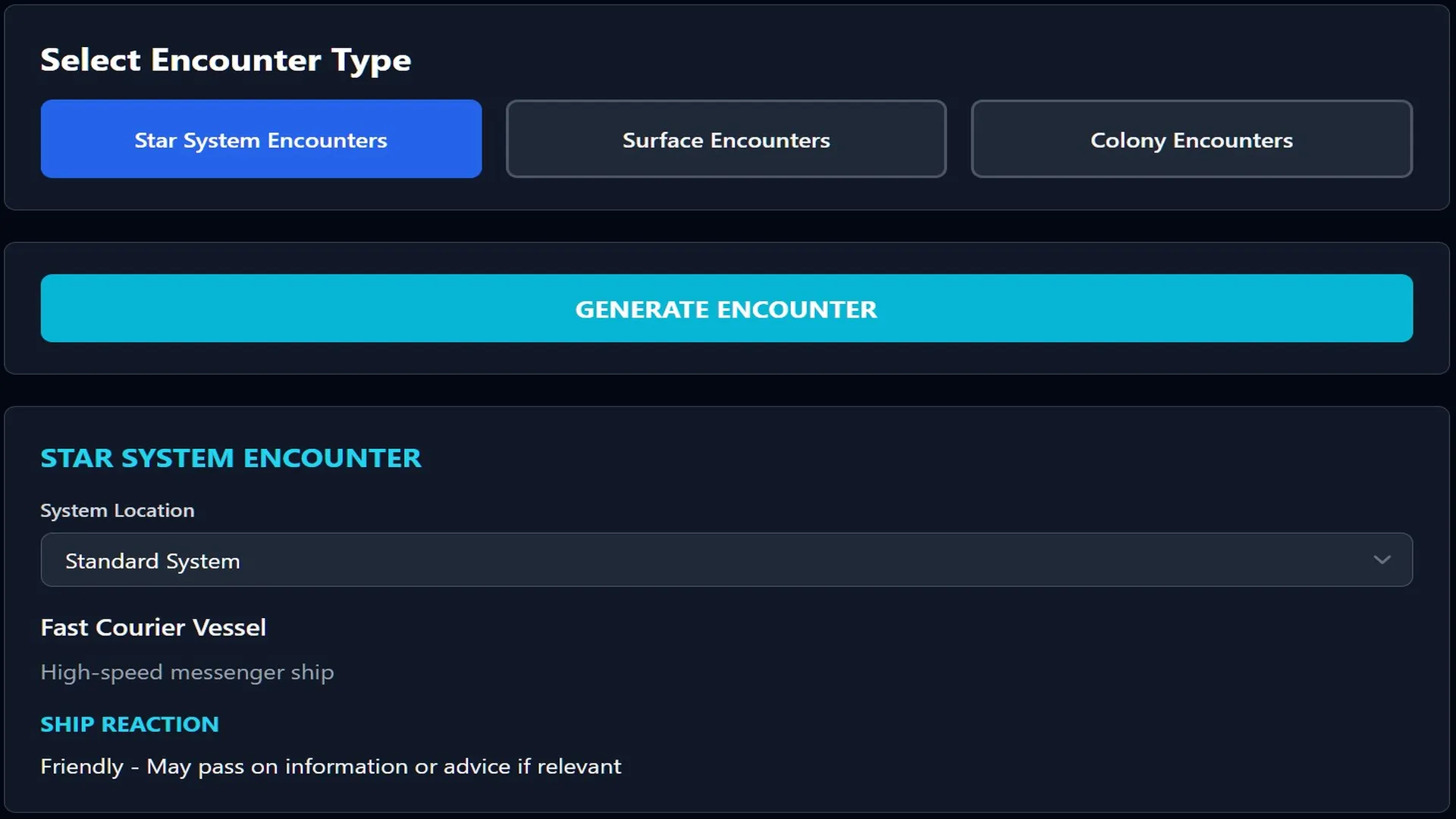Click the word "Friendly" in reaction text

pyautogui.click(x=82, y=767)
